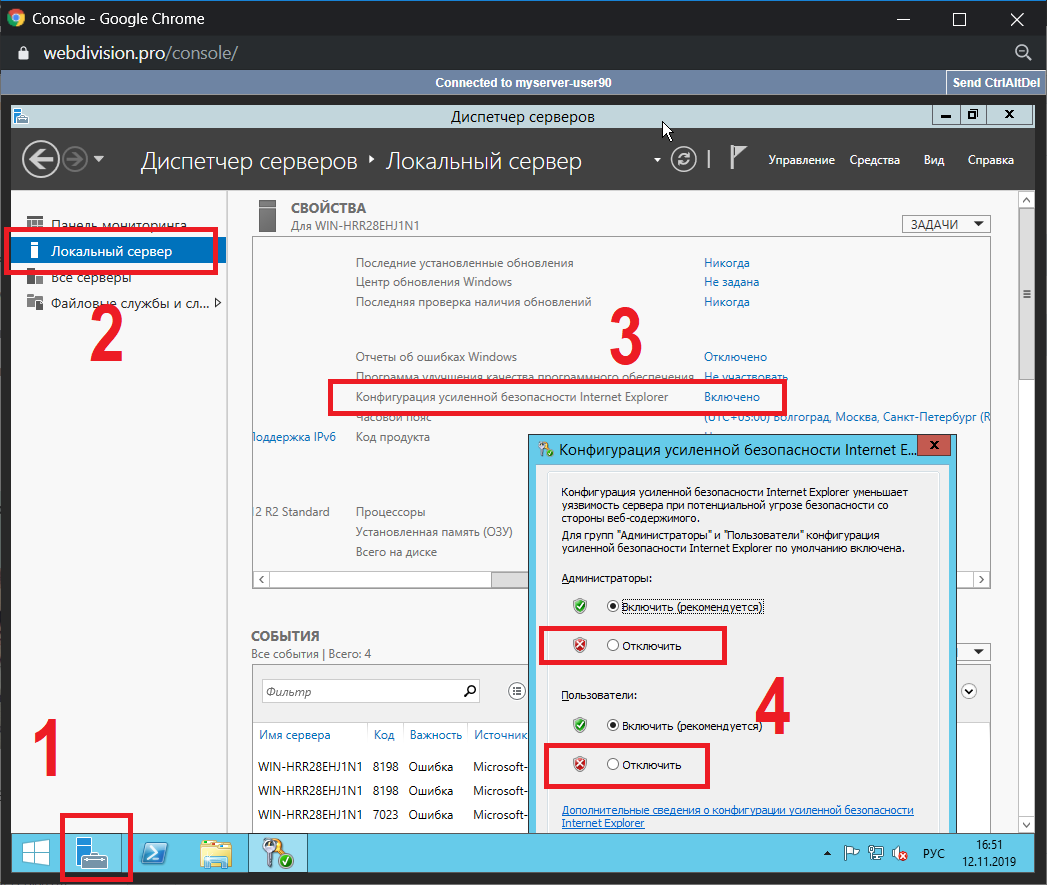The image size is (1047, 885).
Task: Select Отключить for Пользователи
Action: pyautogui.click(x=613, y=765)
